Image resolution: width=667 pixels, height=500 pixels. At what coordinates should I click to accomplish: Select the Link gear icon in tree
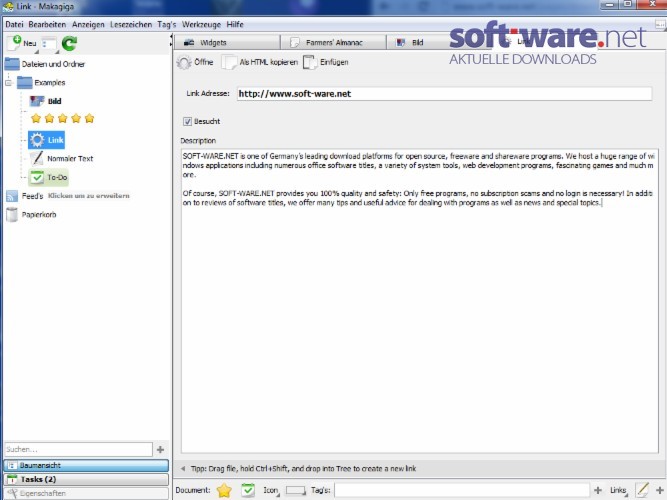pos(37,140)
